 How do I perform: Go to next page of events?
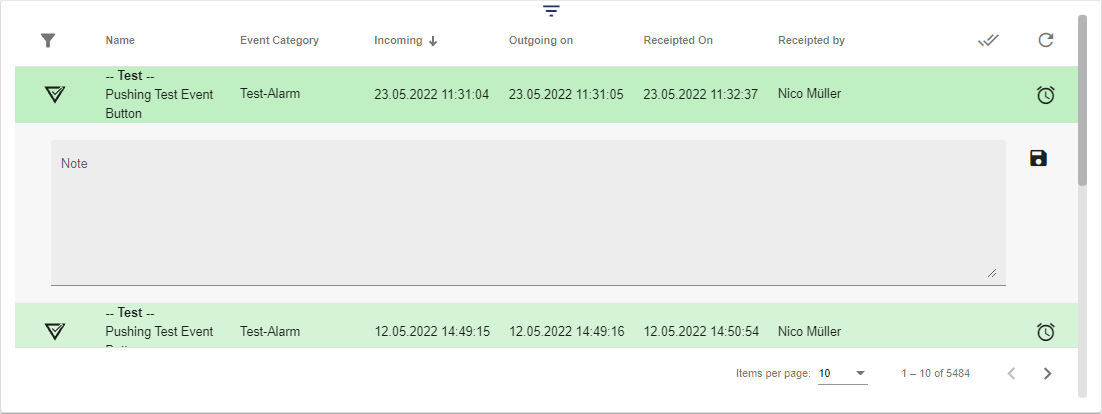[1047, 373]
